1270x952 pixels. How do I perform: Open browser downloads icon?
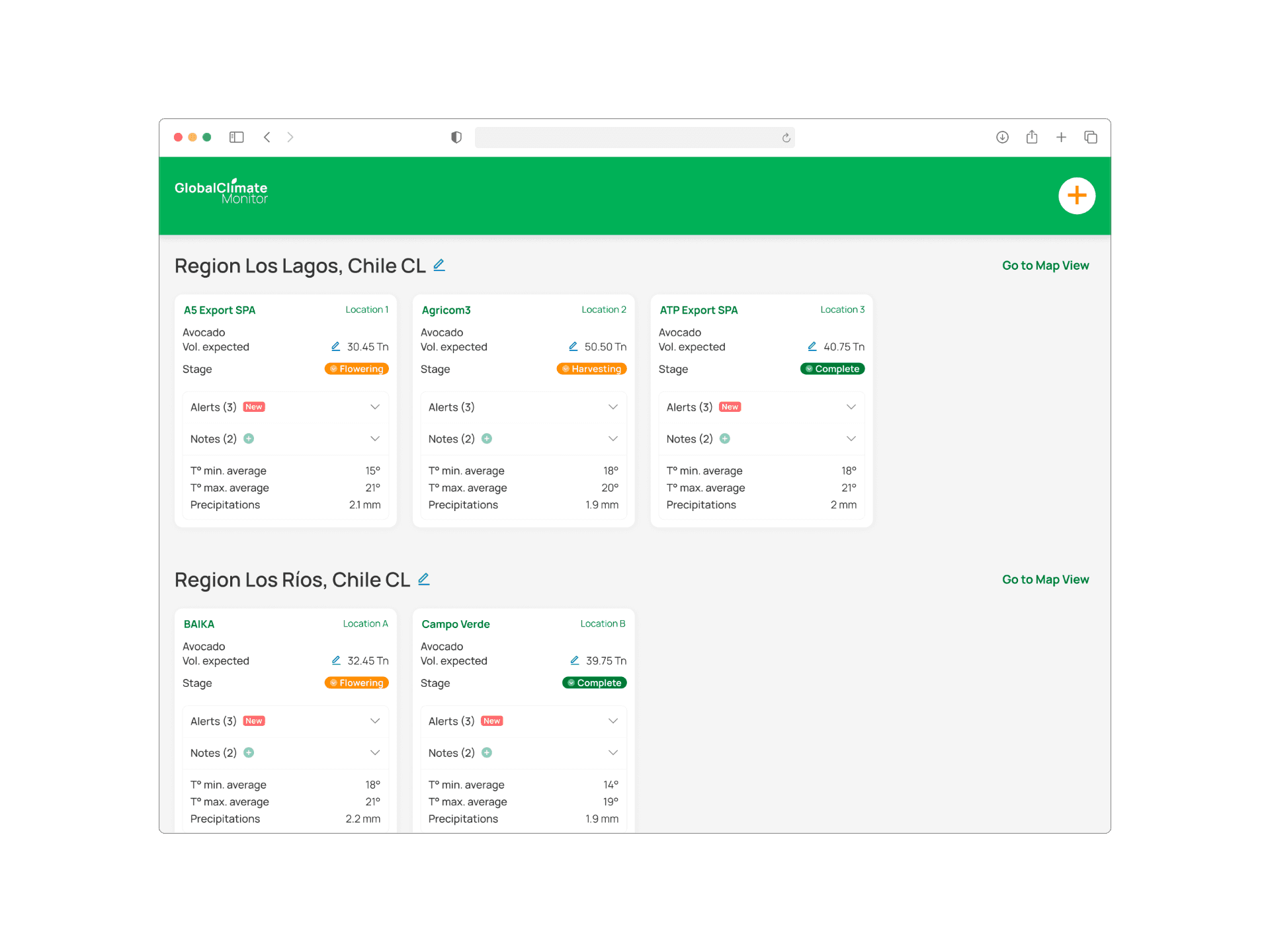point(1002,138)
